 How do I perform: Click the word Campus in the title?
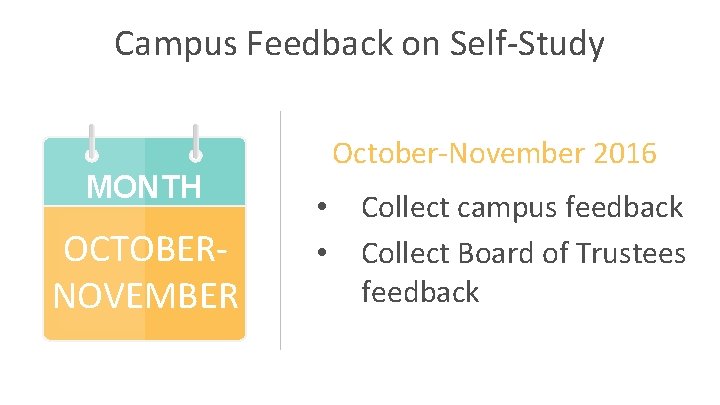click(176, 45)
